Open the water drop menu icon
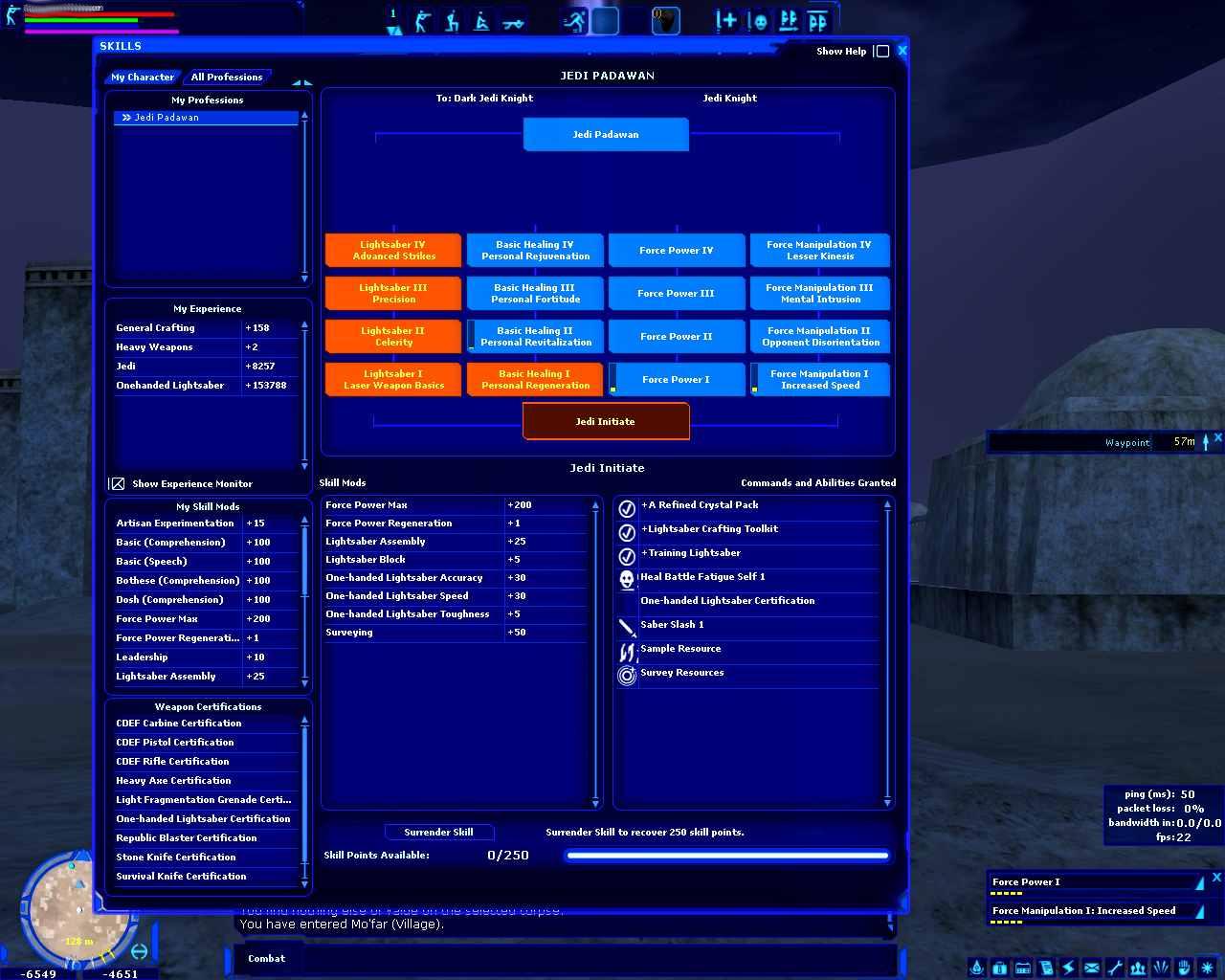Image resolution: width=1225 pixels, height=980 pixels. point(977,968)
